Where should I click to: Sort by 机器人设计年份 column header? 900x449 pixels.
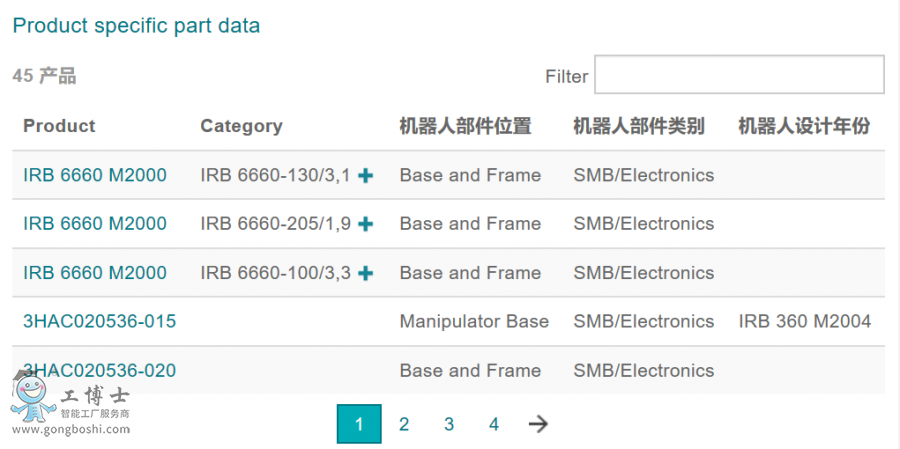tap(804, 126)
